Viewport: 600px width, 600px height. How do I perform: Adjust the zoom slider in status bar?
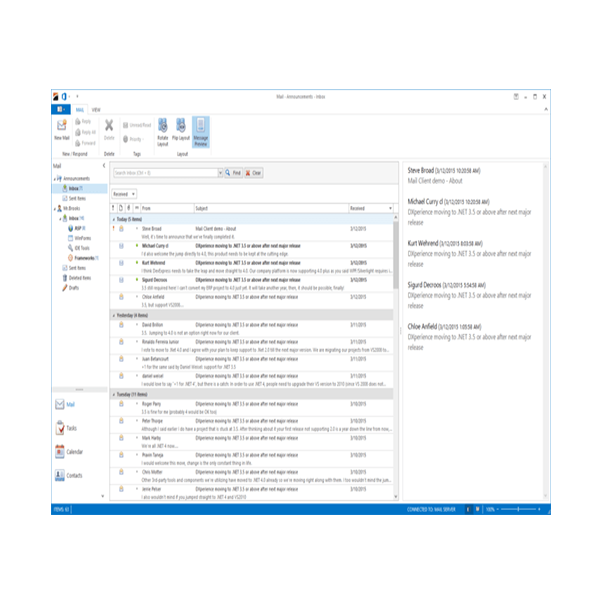[x=518, y=509]
